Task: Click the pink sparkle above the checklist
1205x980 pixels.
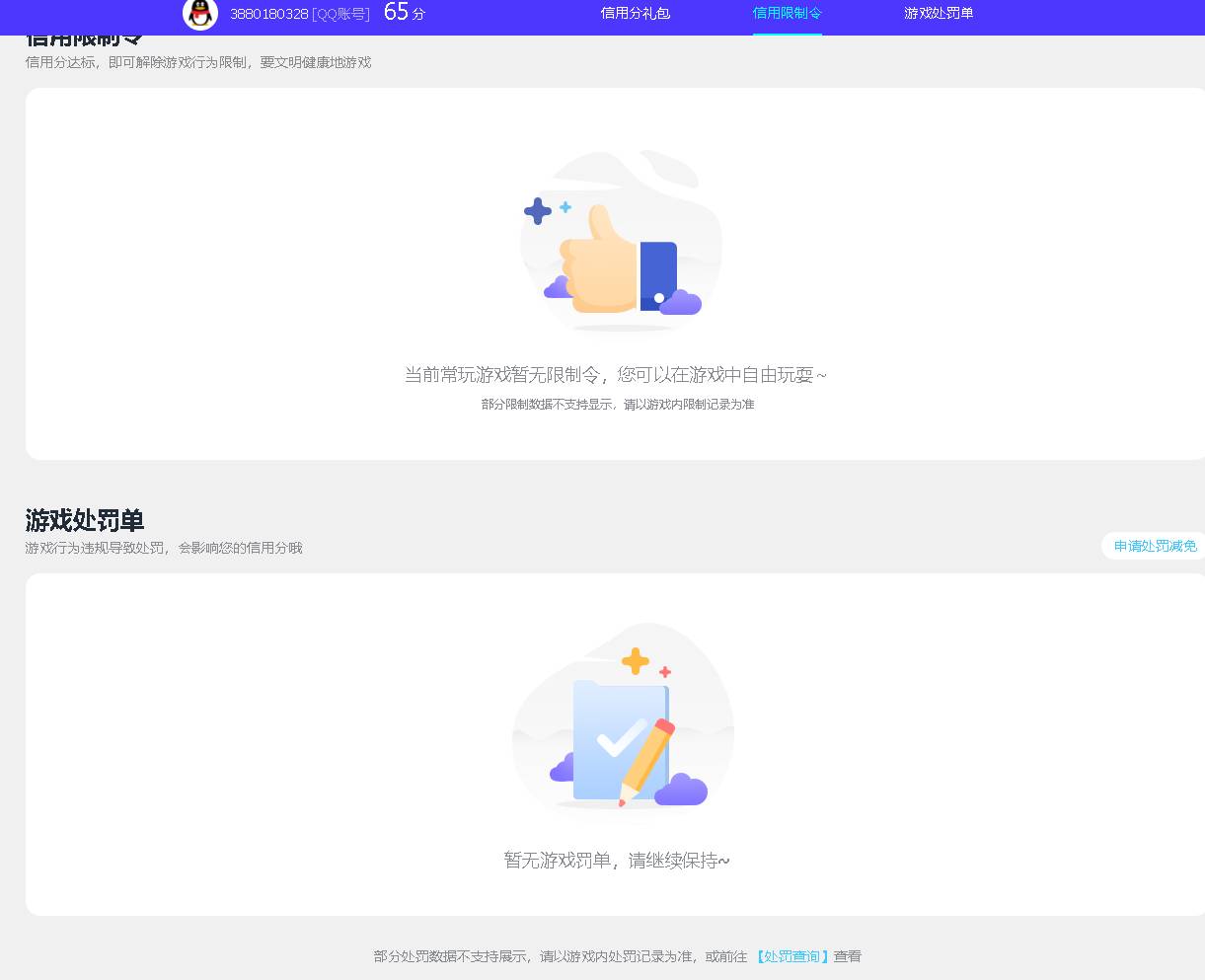Action: click(666, 671)
